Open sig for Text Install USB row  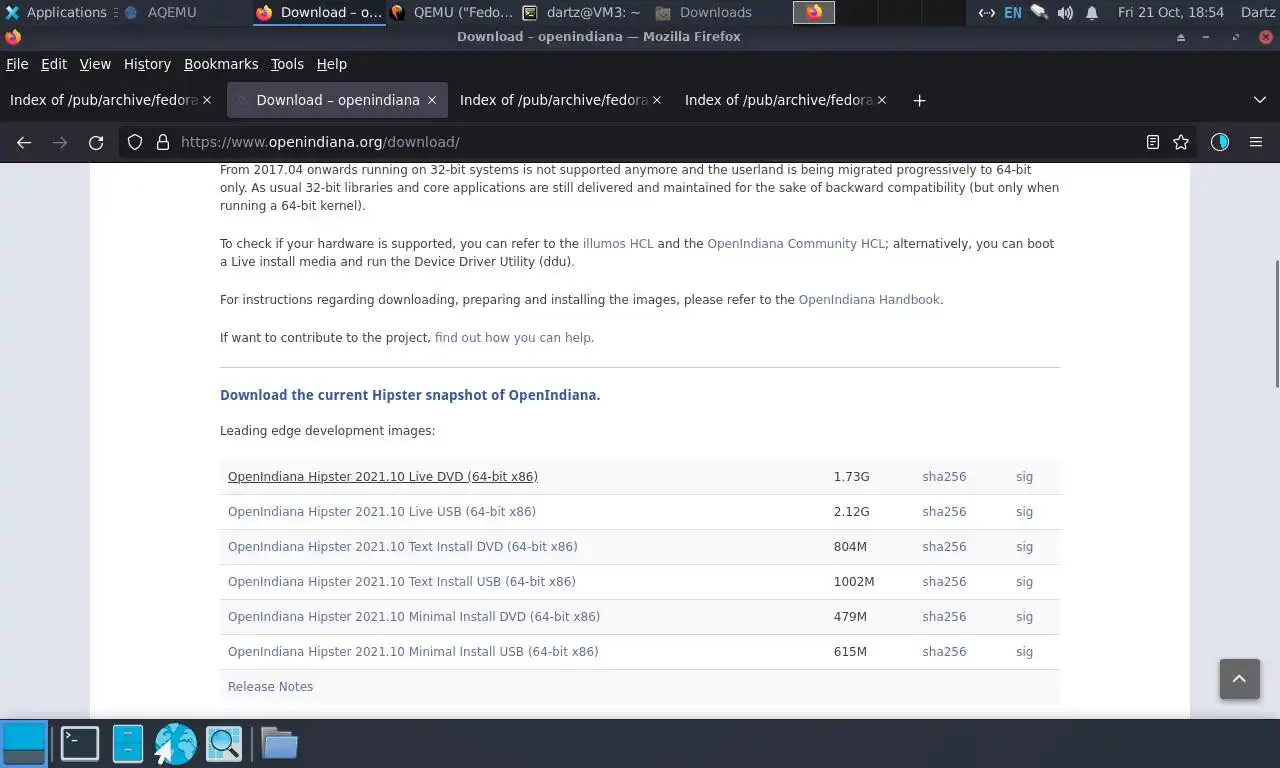coord(1024,582)
